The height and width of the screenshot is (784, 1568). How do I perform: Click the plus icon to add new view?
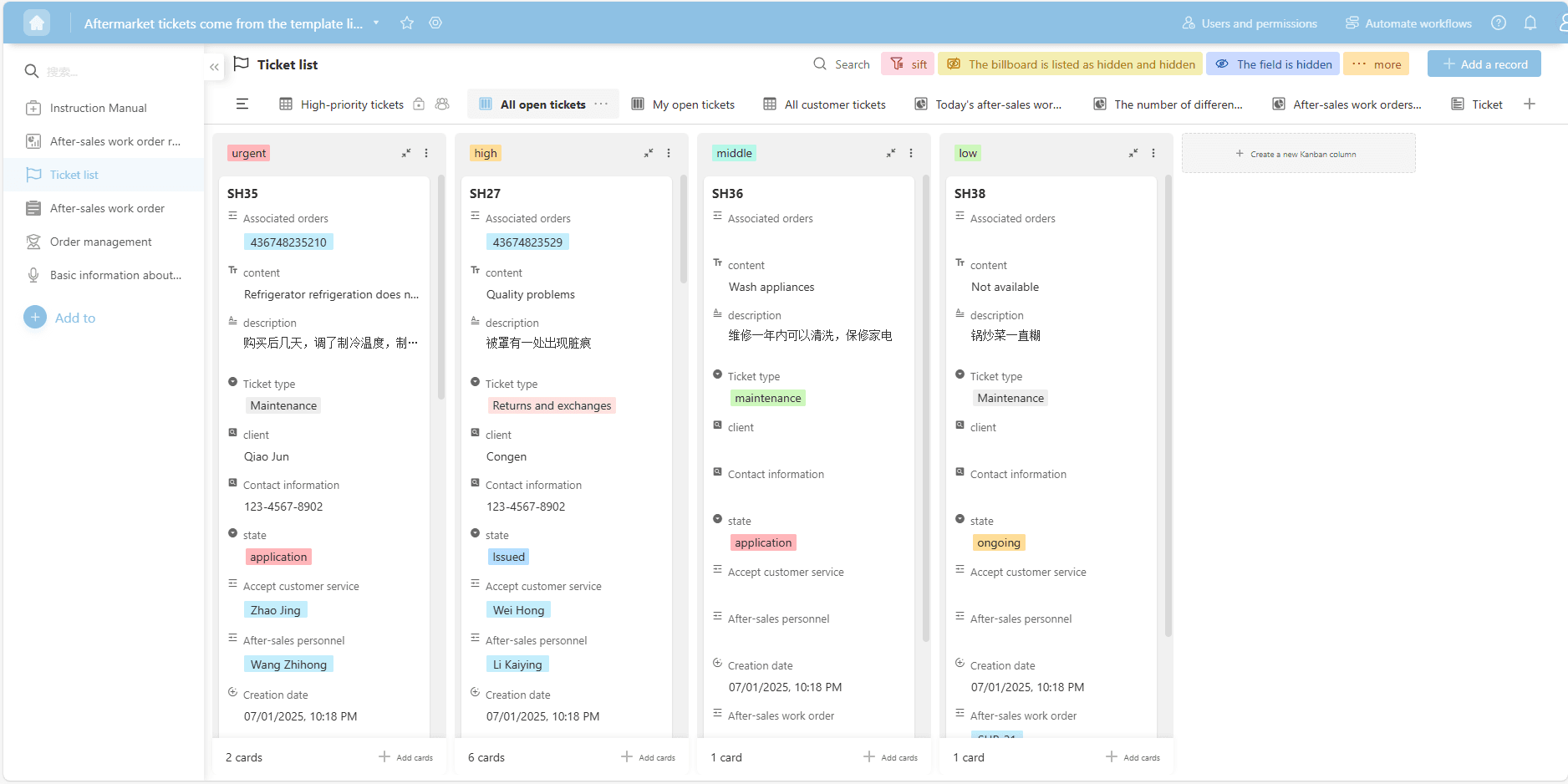pos(1530,104)
